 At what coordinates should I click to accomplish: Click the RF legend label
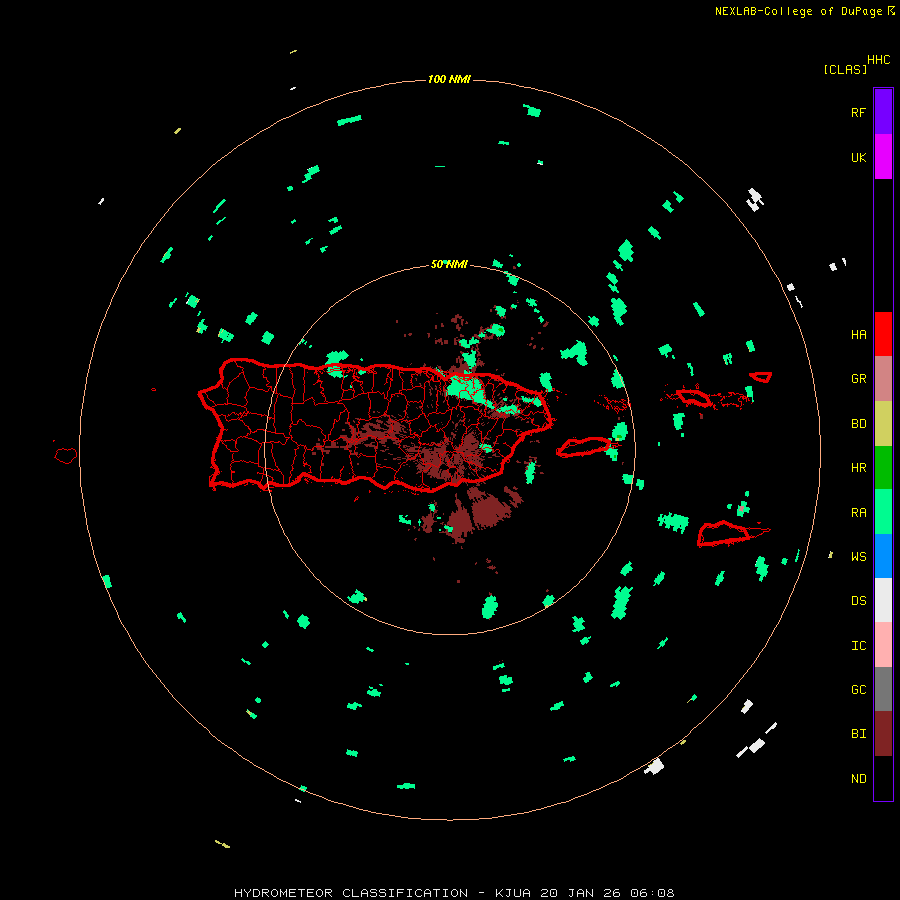858,112
